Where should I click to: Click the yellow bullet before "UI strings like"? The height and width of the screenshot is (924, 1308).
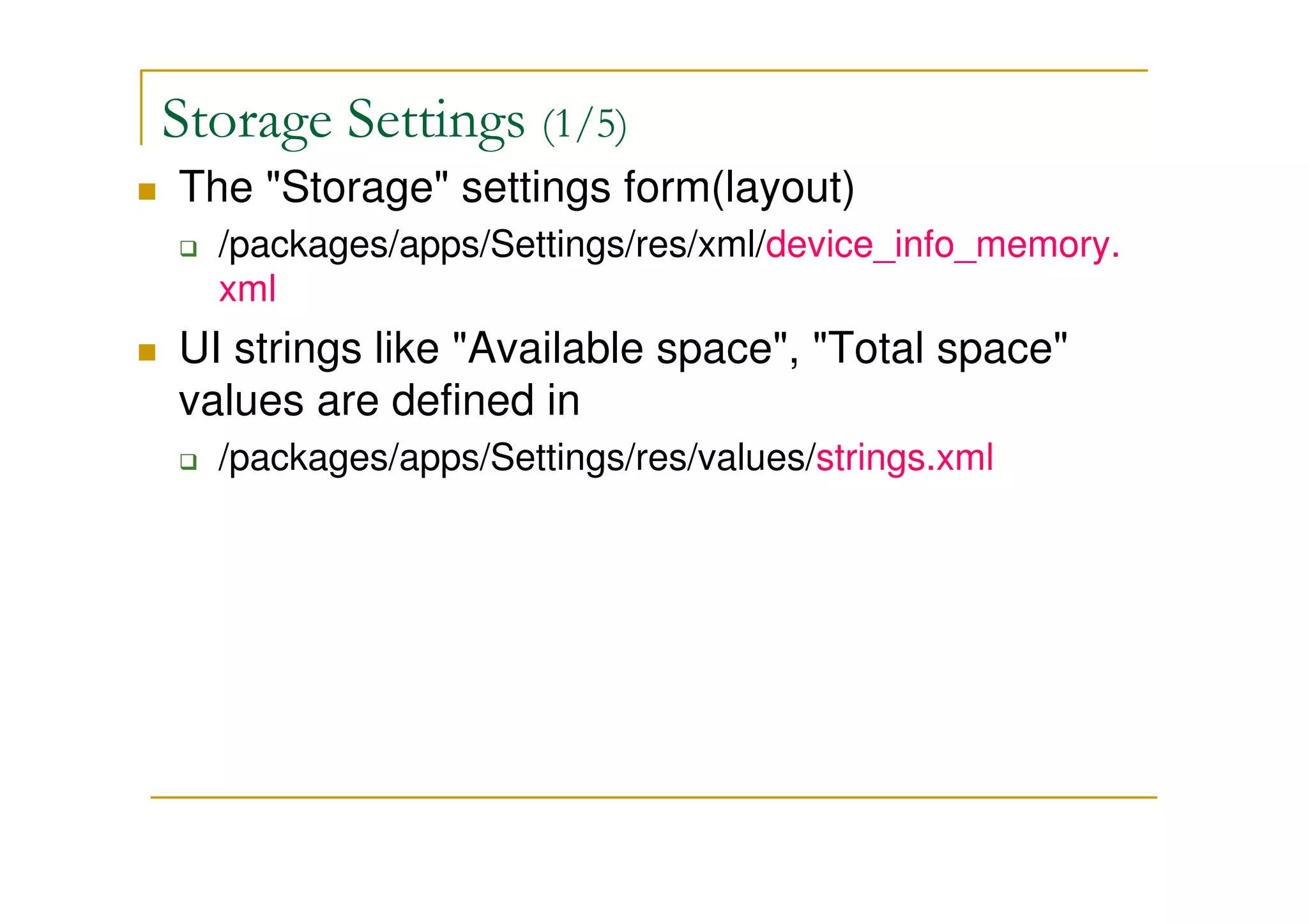click(x=147, y=352)
